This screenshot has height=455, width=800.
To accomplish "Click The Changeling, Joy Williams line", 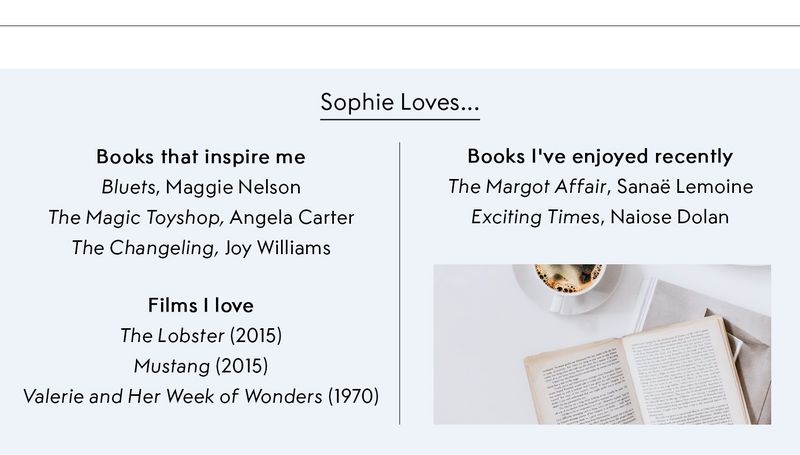I will pyautogui.click(x=201, y=248).
